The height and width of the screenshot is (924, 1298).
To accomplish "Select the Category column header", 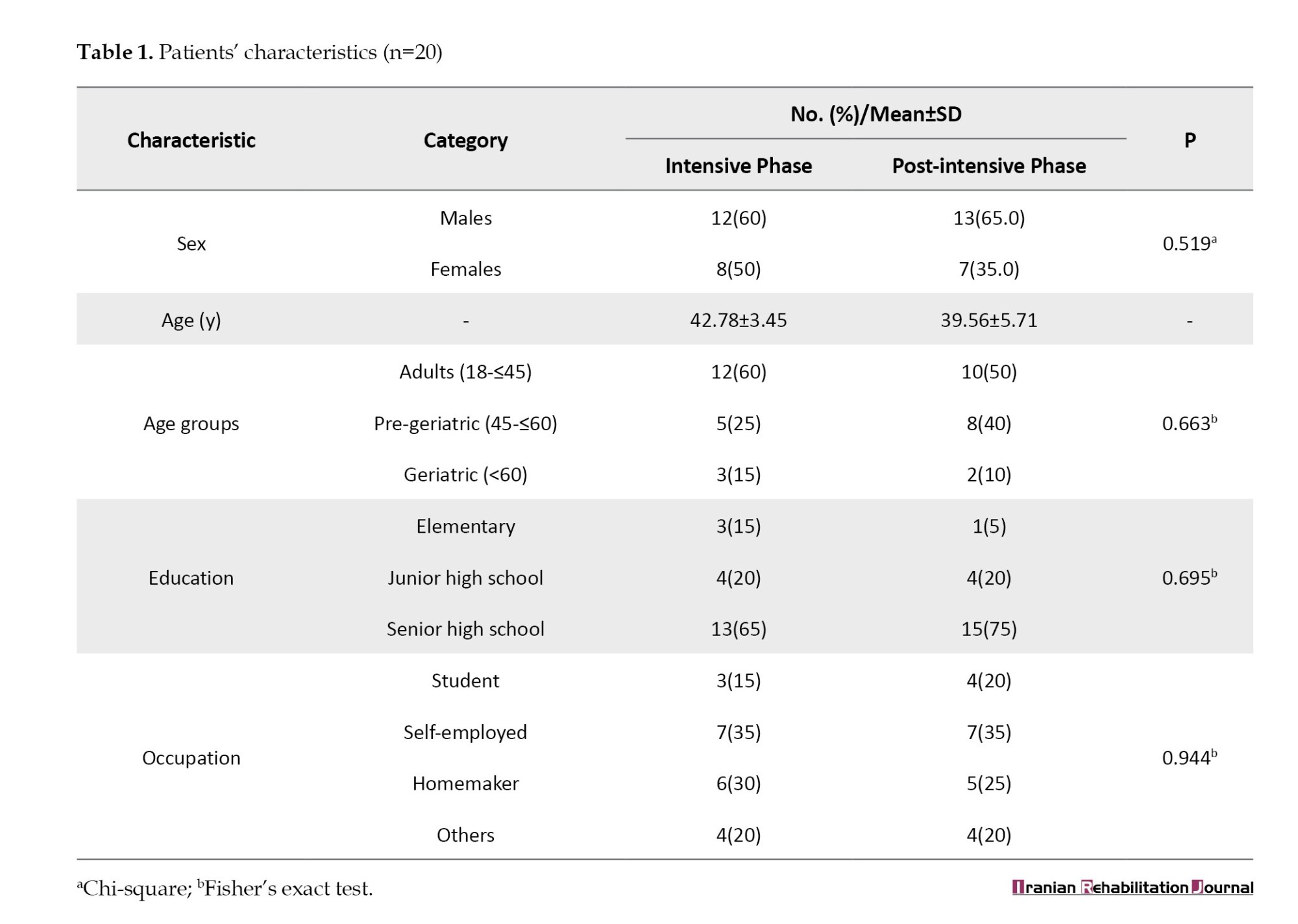I will (465, 140).
